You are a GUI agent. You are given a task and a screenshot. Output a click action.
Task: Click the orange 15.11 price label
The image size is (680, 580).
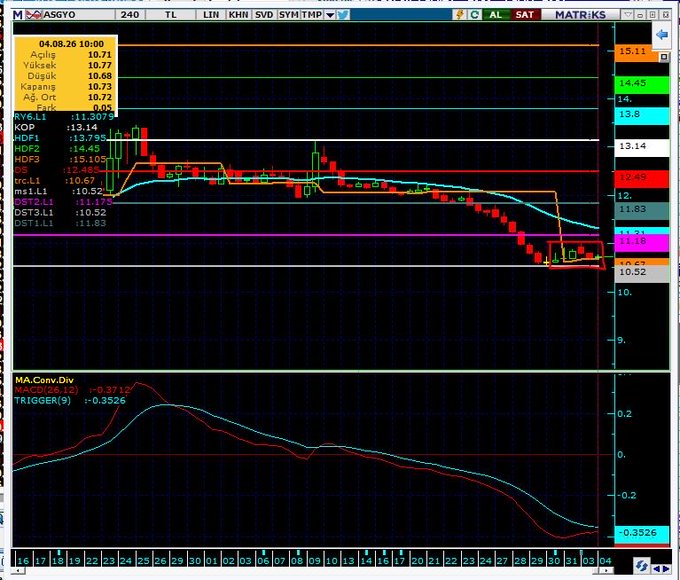pos(637,52)
